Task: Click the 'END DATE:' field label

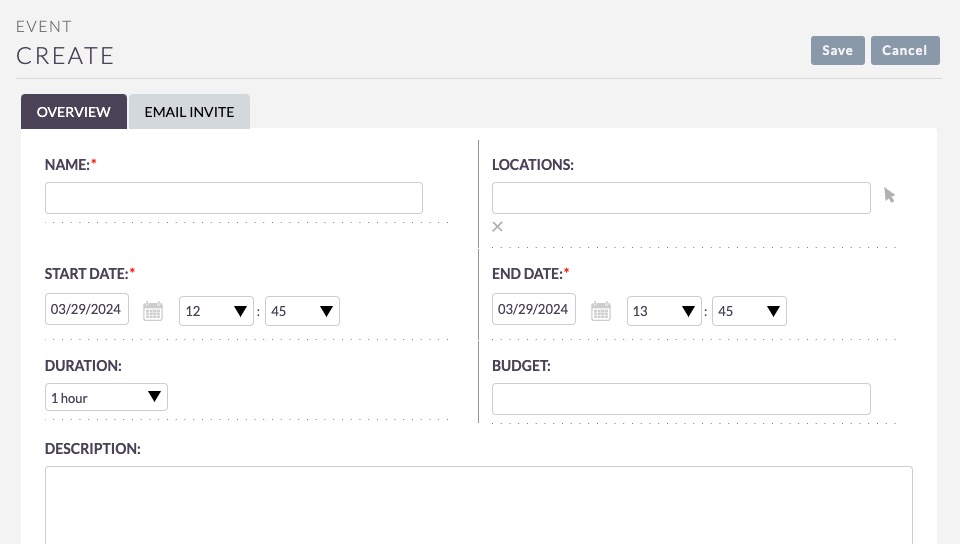Action: tap(530, 274)
